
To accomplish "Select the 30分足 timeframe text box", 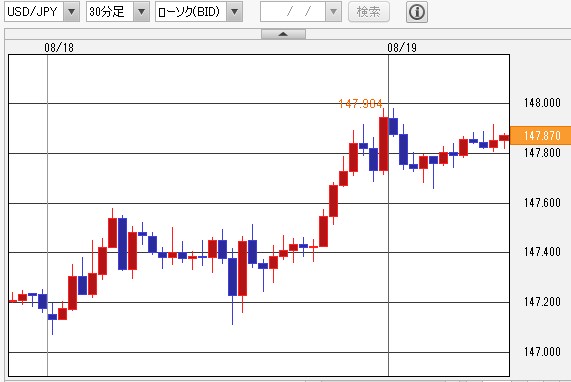I will (x=110, y=12).
